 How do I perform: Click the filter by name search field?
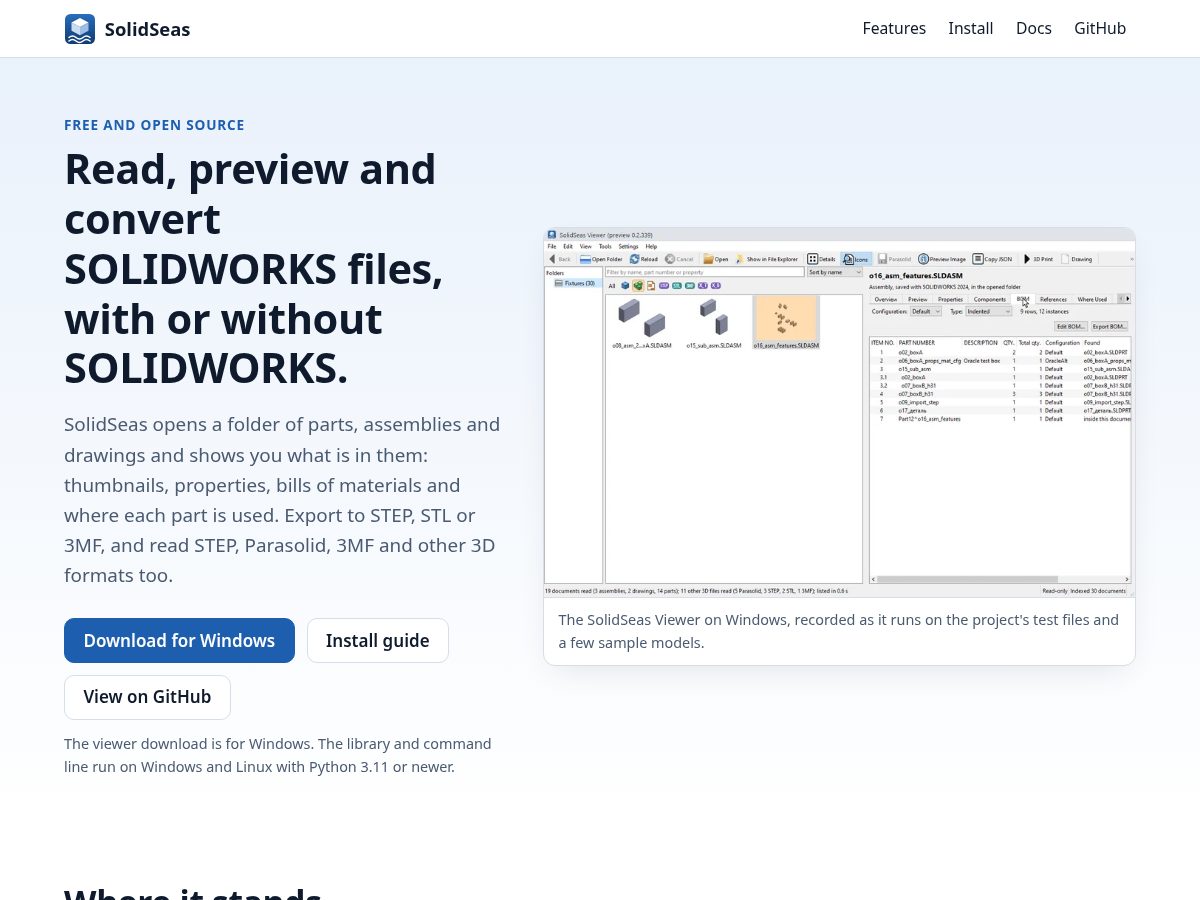pyautogui.click(x=705, y=272)
